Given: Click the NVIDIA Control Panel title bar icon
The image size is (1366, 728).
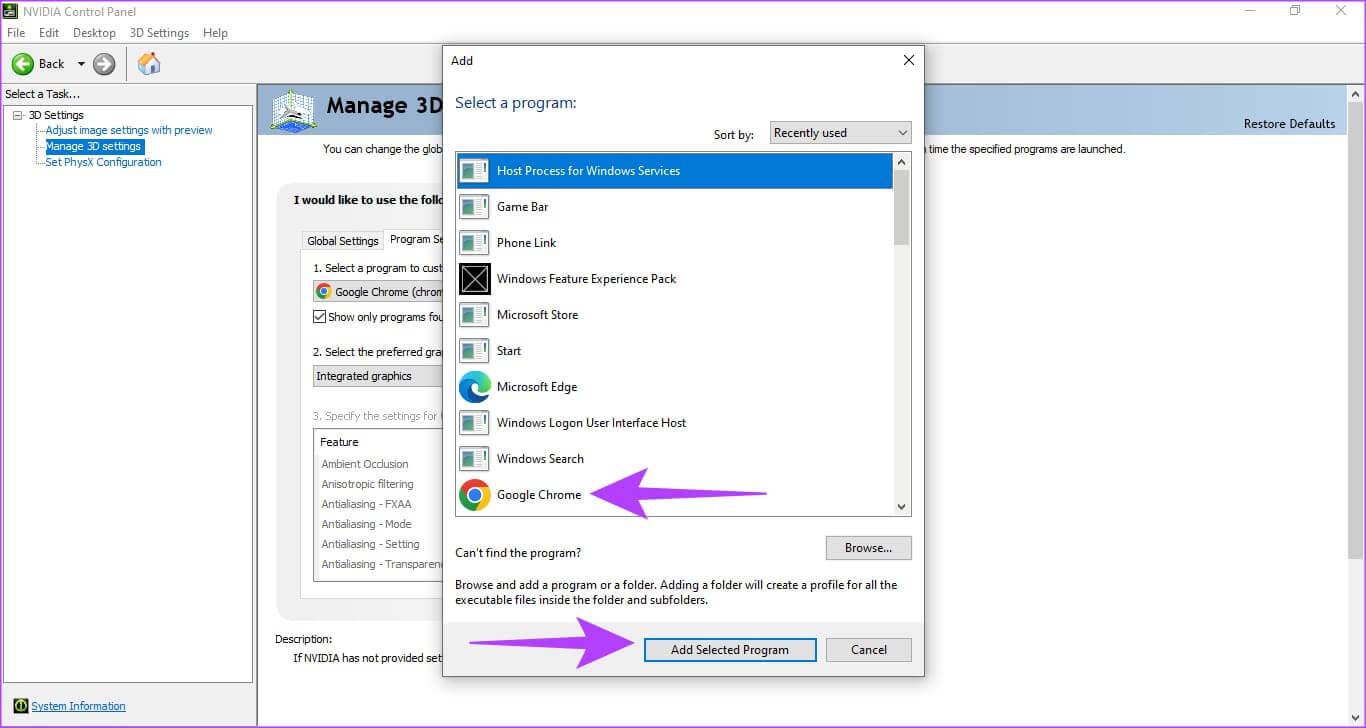Looking at the screenshot, I should tap(12, 10).
